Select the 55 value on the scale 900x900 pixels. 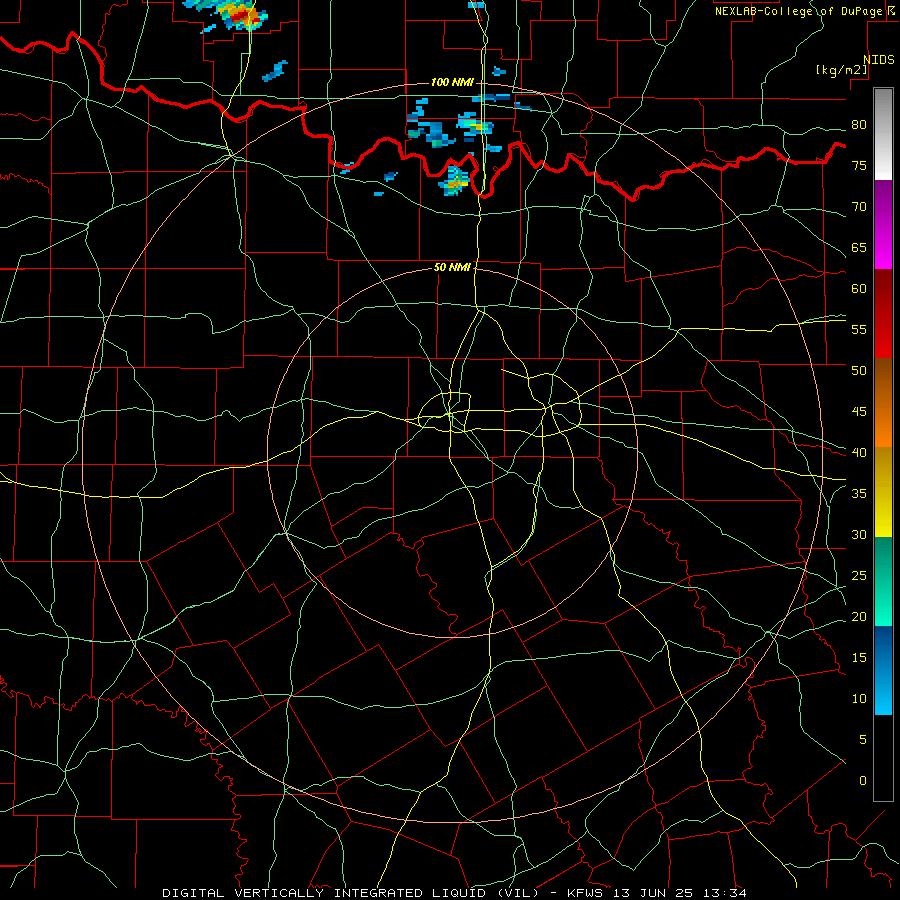pos(859,329)
